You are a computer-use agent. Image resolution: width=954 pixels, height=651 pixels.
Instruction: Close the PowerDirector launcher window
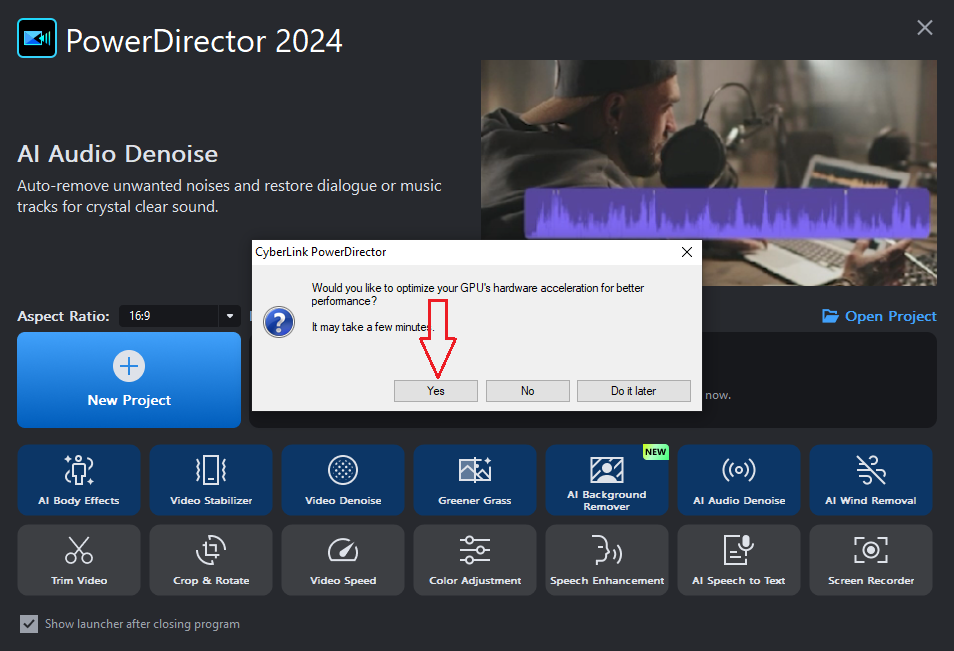(925, 27)
